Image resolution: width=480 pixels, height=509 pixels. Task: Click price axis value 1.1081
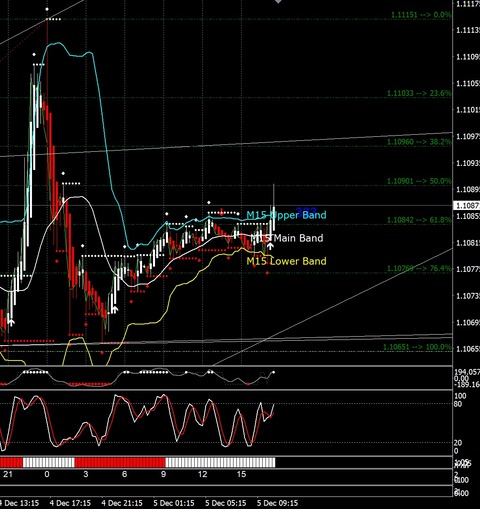pyautogui.click(x=468, y=243)
